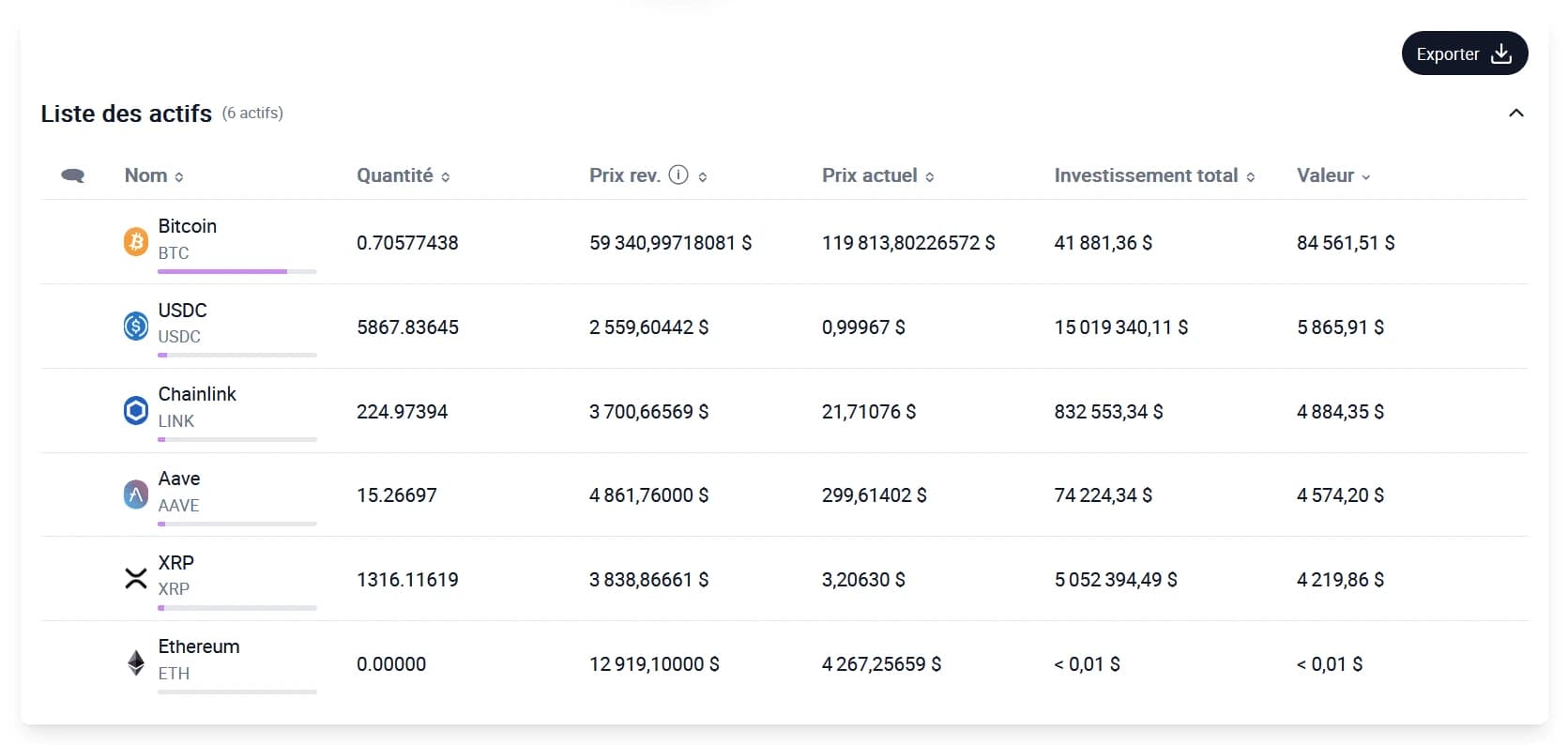Select Bitcoin quantity 0.70577438

tap(407, 243)
